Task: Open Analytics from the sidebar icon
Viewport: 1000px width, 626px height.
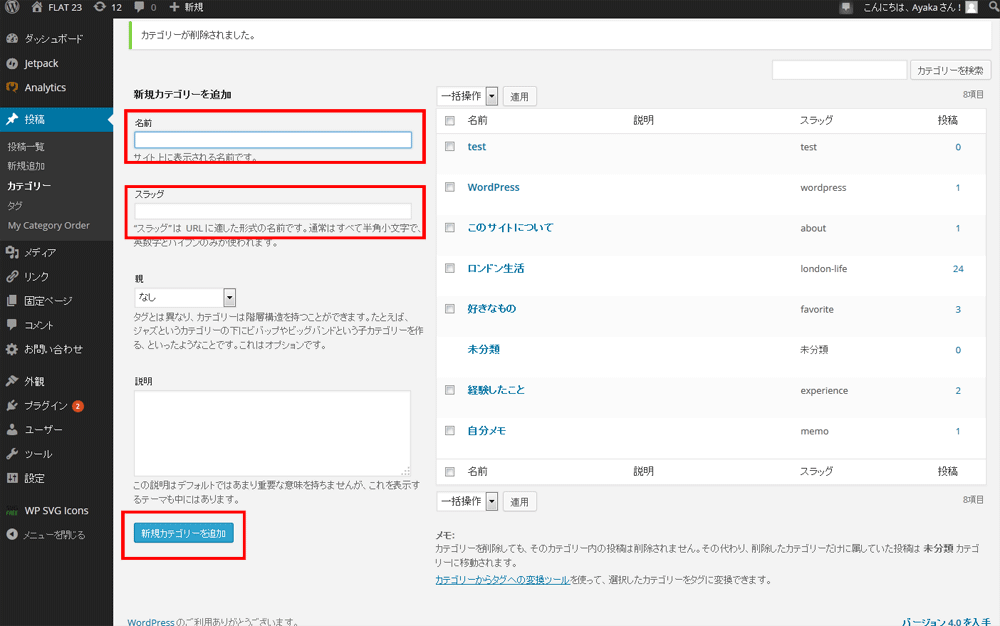Action: 12,87
